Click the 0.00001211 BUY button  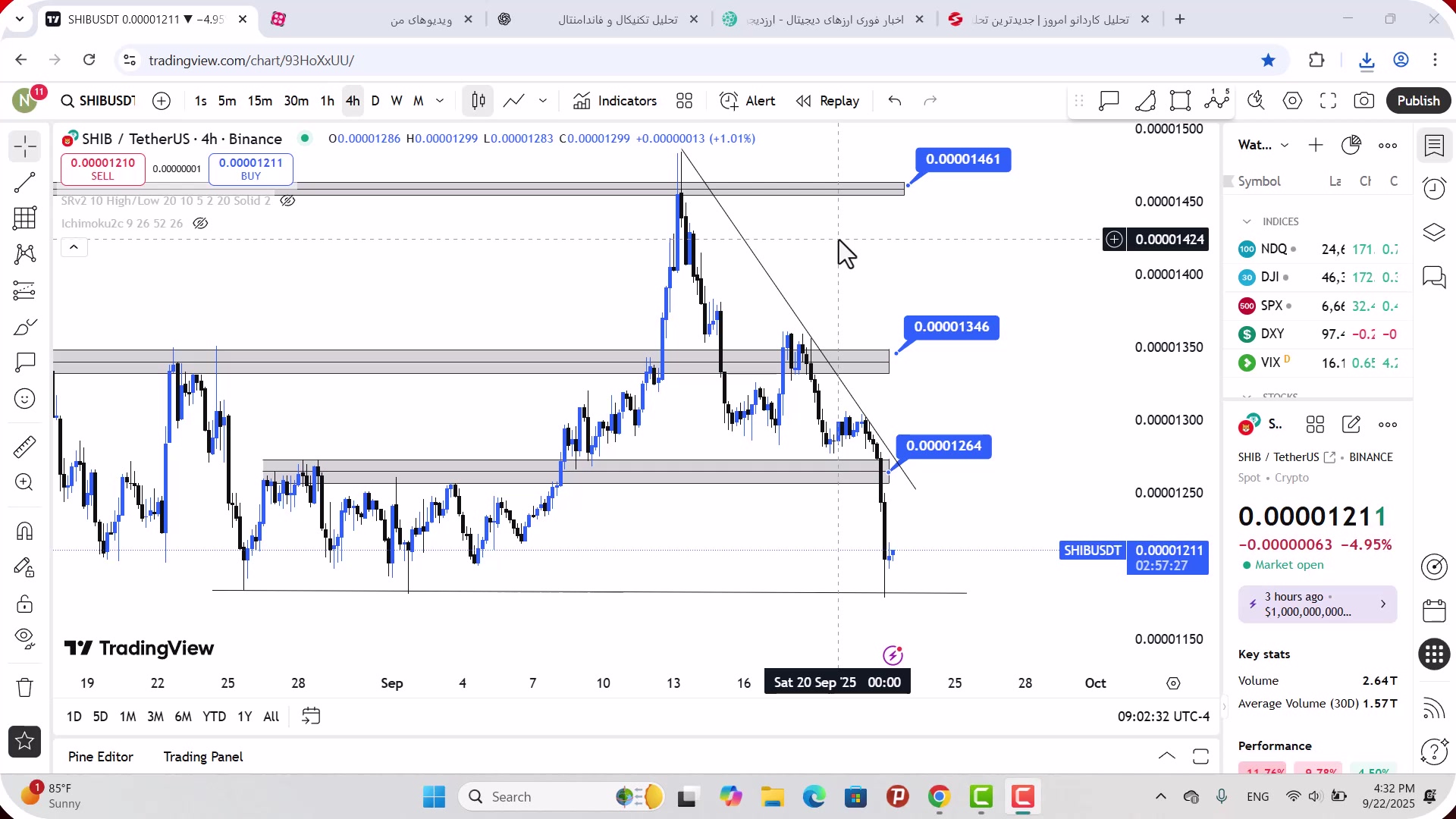[251, 169]
